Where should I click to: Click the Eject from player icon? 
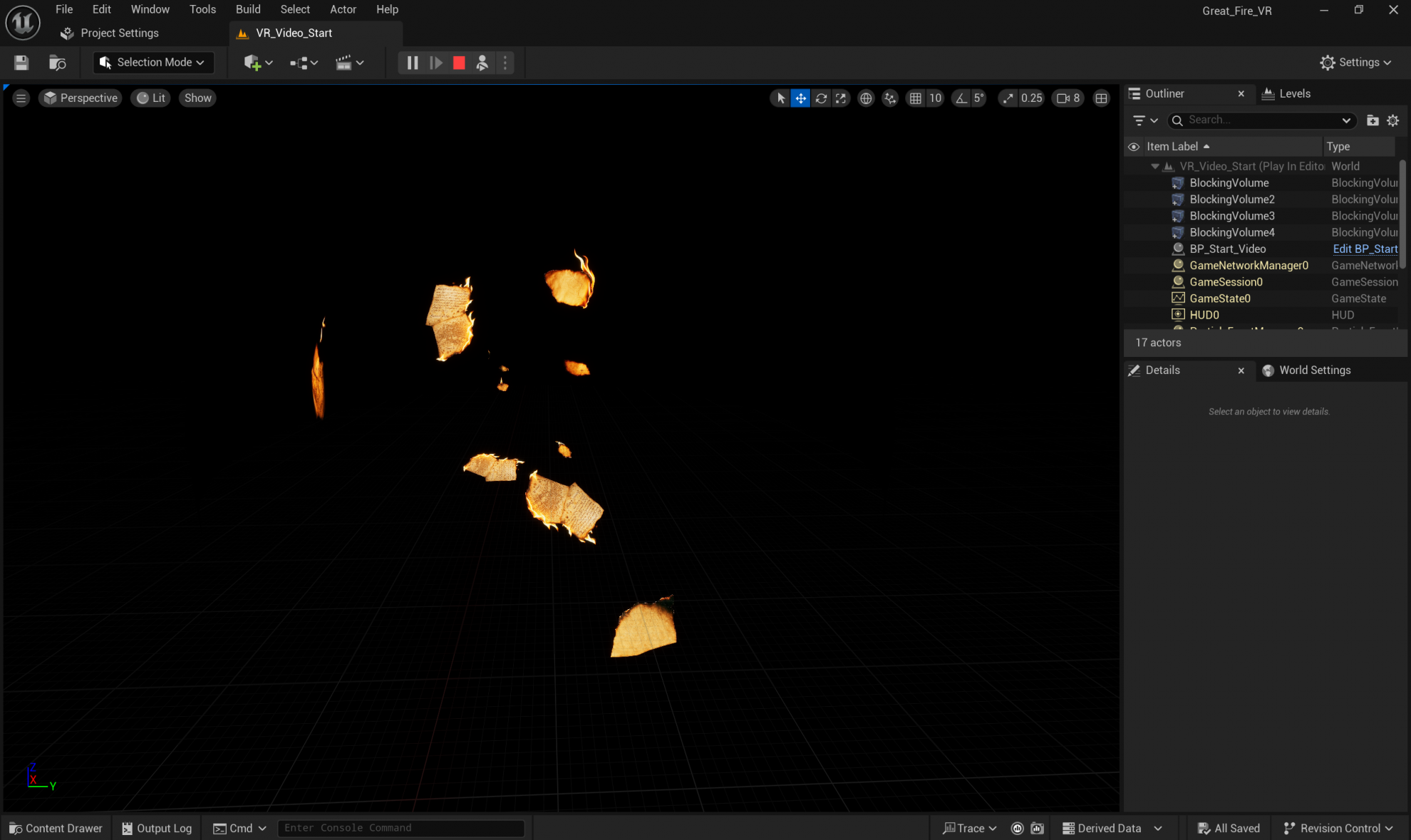[482, 63]
